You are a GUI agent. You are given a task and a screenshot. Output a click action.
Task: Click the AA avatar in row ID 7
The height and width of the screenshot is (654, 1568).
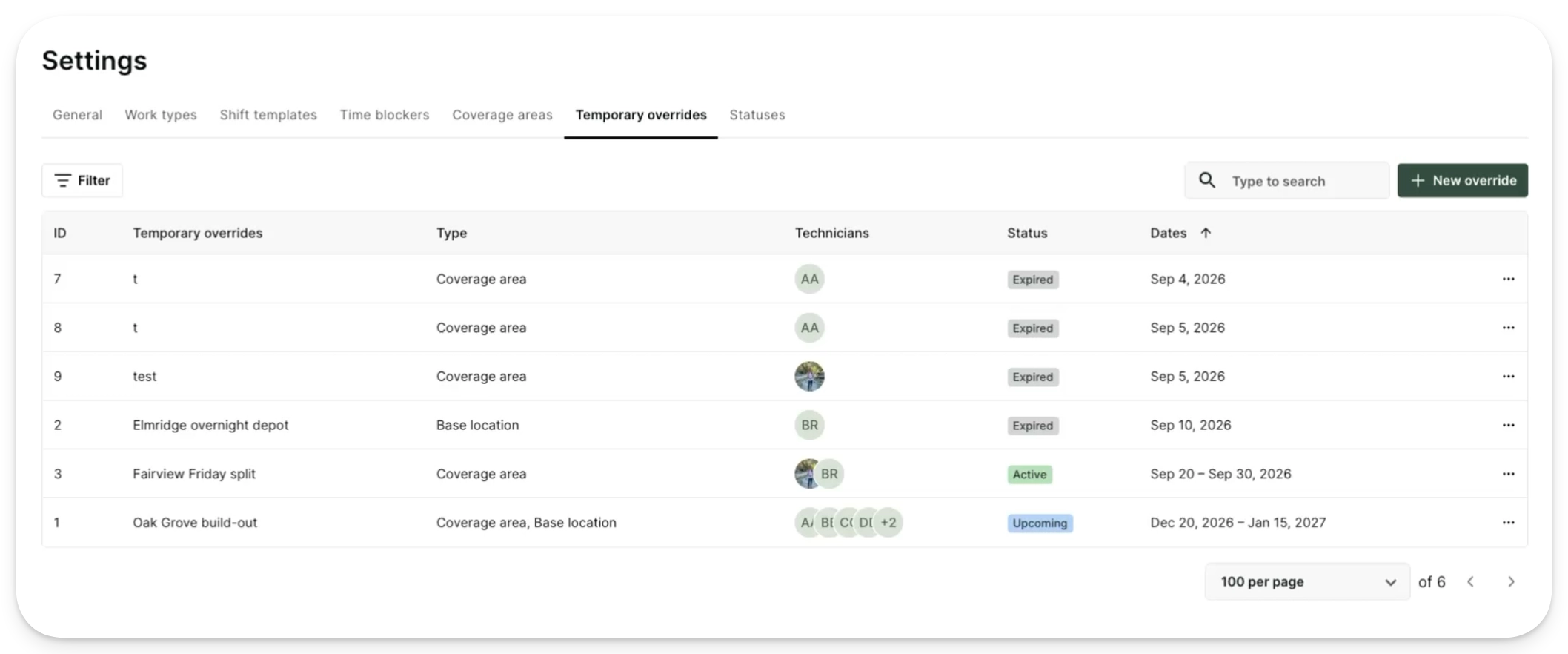coord(809,279)
